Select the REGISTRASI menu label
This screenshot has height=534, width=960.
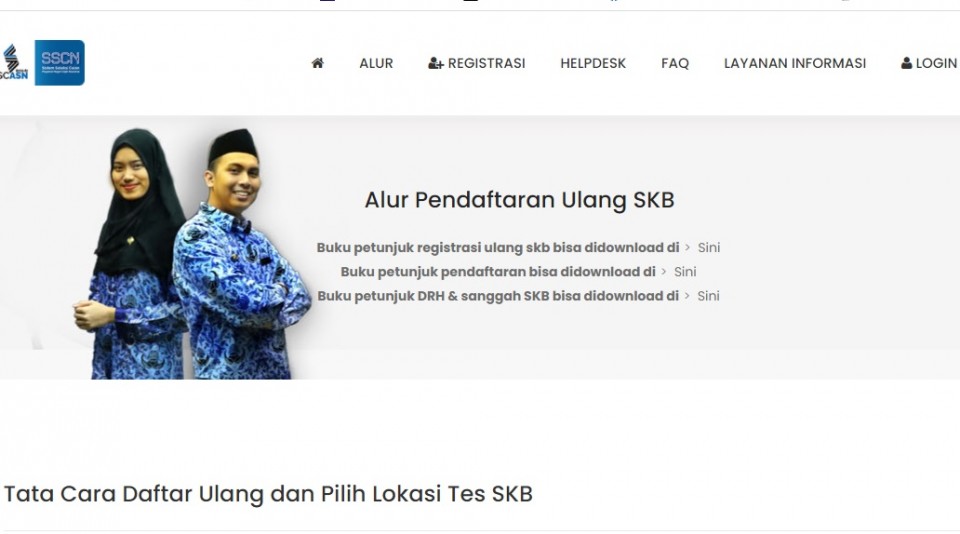pyautogui.click(x=486, y=63)
